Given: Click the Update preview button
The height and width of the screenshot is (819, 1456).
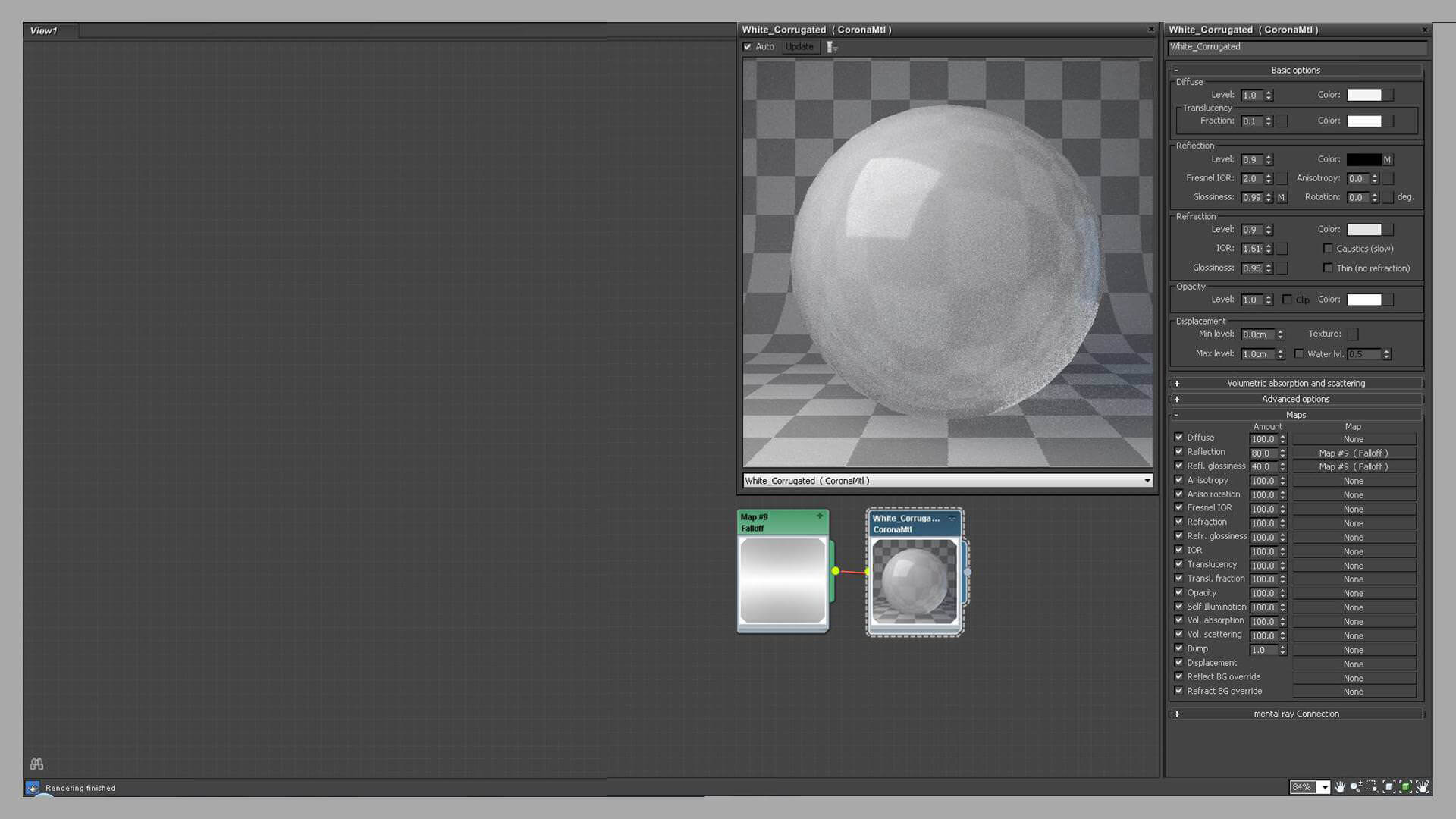Looking at the screenshot, I should pyautogui.click(x=799, y=47).
